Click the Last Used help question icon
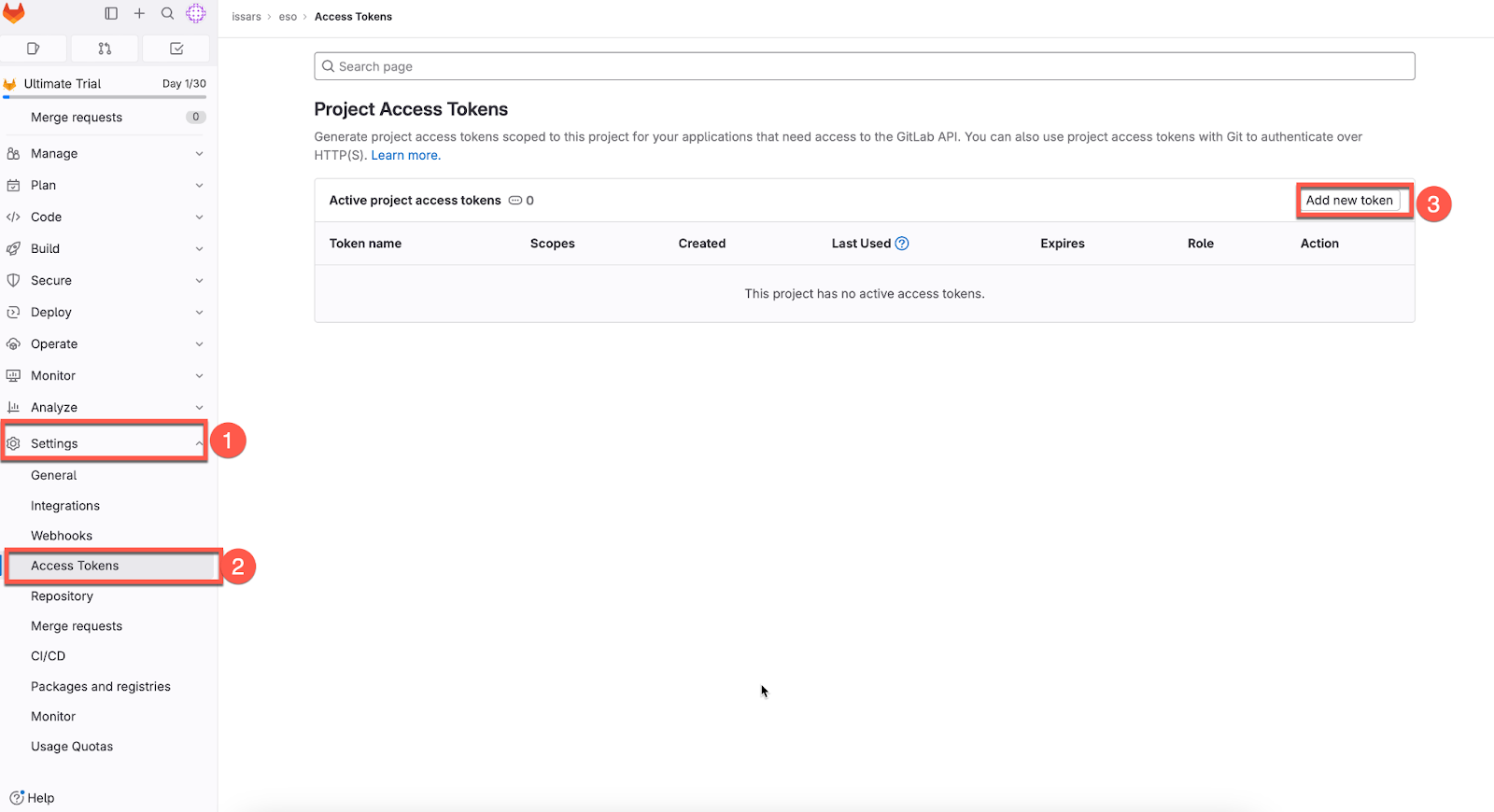Screen dimensions: 1494x812 click(902, 244)
